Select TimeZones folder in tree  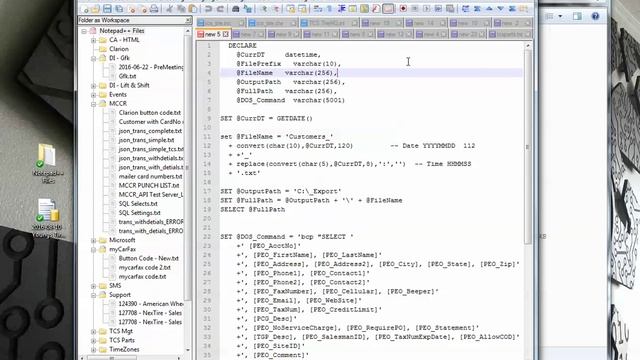pos(124,349)
